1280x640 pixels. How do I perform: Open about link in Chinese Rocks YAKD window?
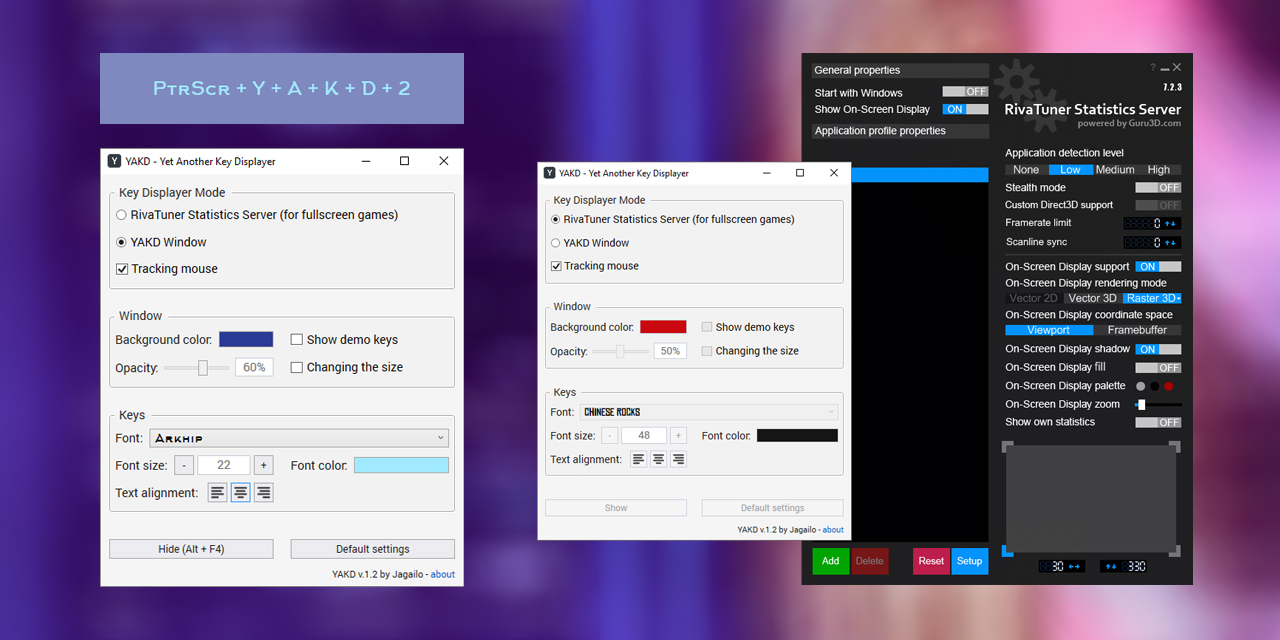click(833, 530)
